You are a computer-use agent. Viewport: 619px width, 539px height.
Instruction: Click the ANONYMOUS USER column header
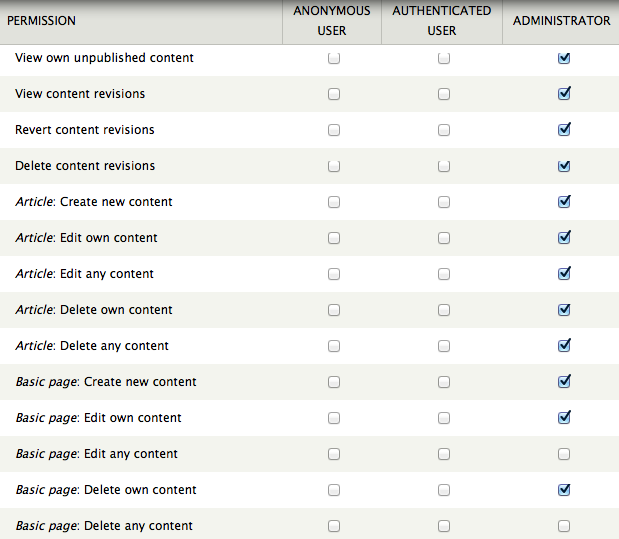point(332,21)
